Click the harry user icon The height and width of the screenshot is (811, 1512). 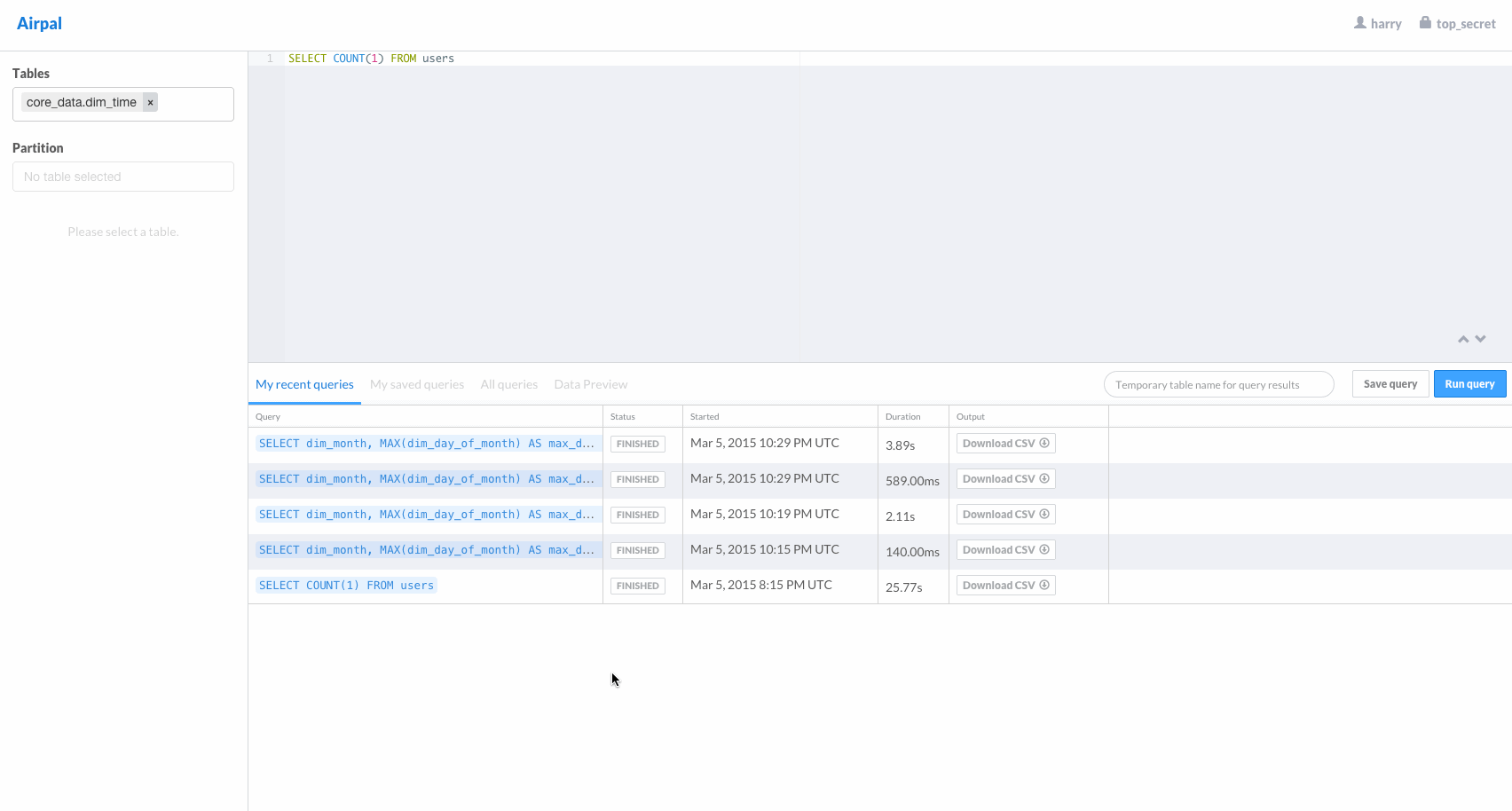tap(1359, 23)
